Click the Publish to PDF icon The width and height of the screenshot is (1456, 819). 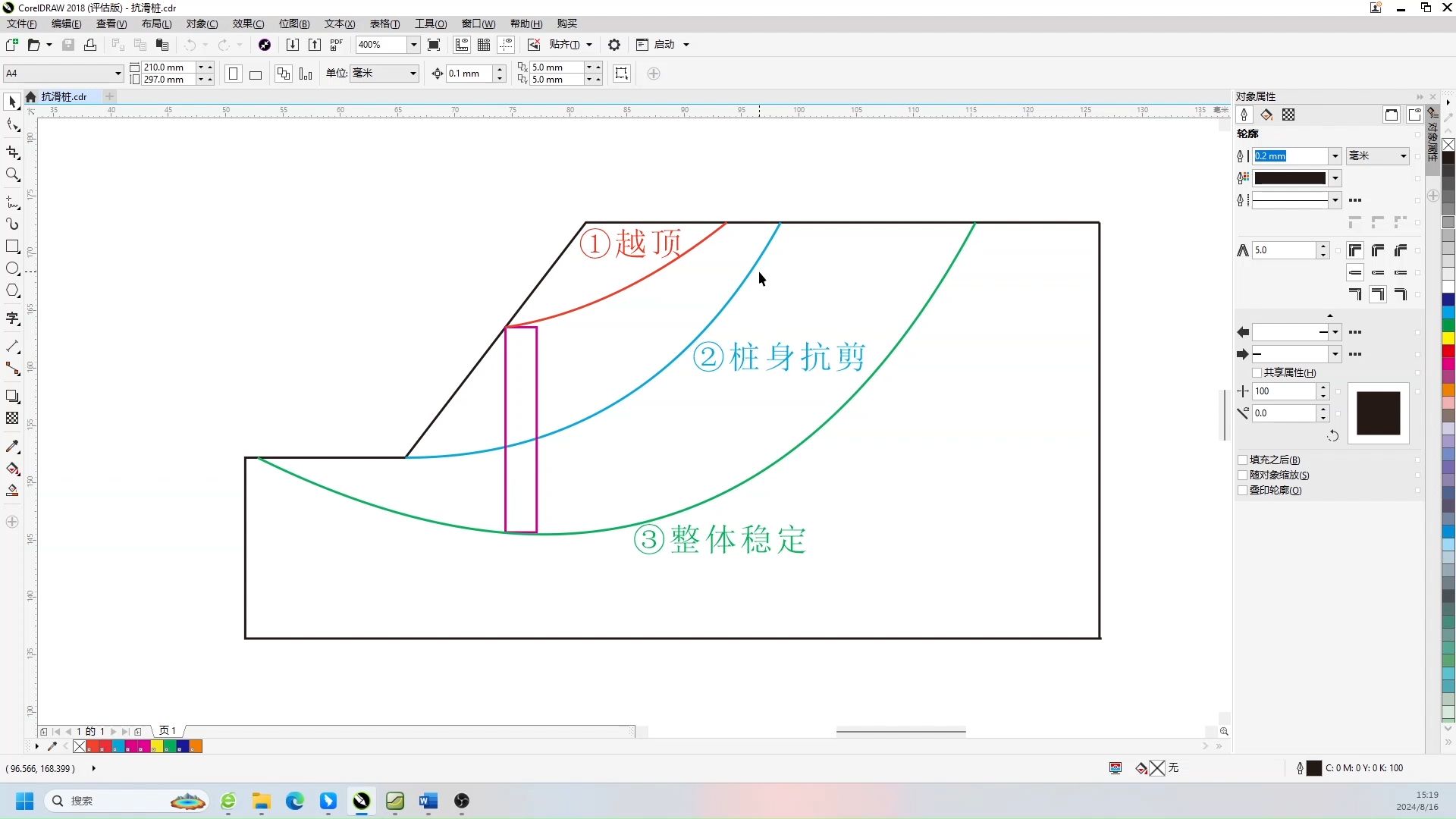pos(337,45)
